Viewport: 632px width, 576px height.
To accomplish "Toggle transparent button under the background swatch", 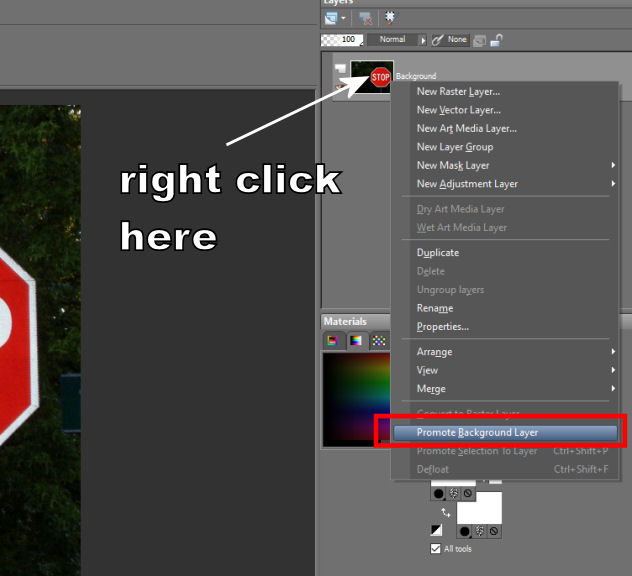I will coord(494,531).
